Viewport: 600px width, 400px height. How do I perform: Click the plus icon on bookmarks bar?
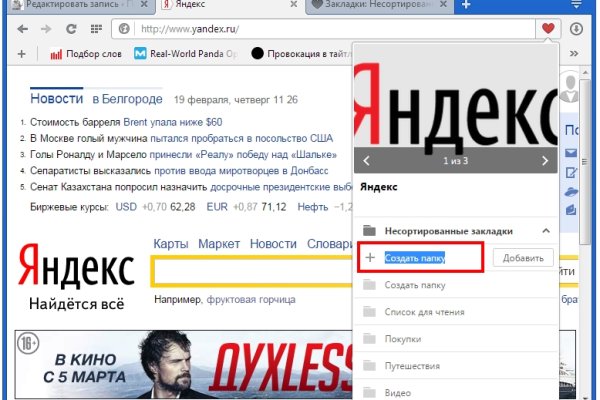click(x=21, y=53)
